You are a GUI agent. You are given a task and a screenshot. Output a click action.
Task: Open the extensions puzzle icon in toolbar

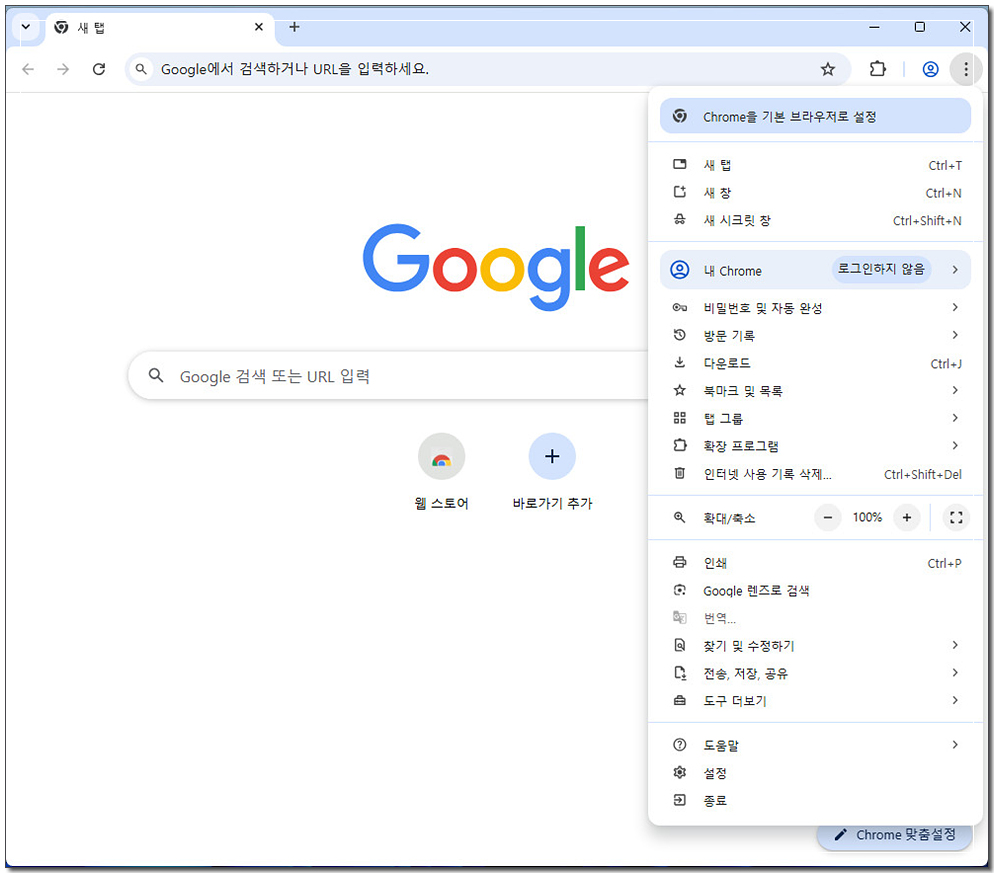(x=878, y=68)
